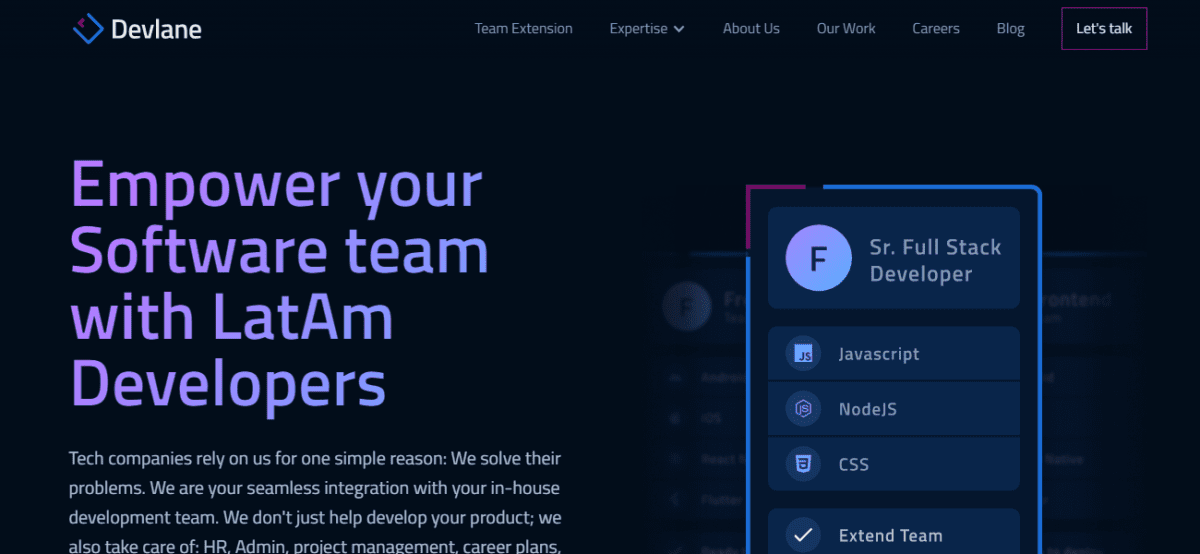Click the Sr. Full Stack Developer title
This screenshot has width=1200, height=554.
point(935,260)
